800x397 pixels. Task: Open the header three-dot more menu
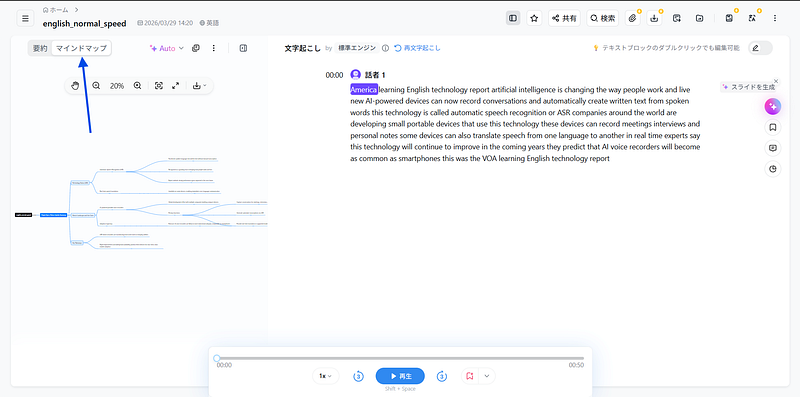click(774, 18)
